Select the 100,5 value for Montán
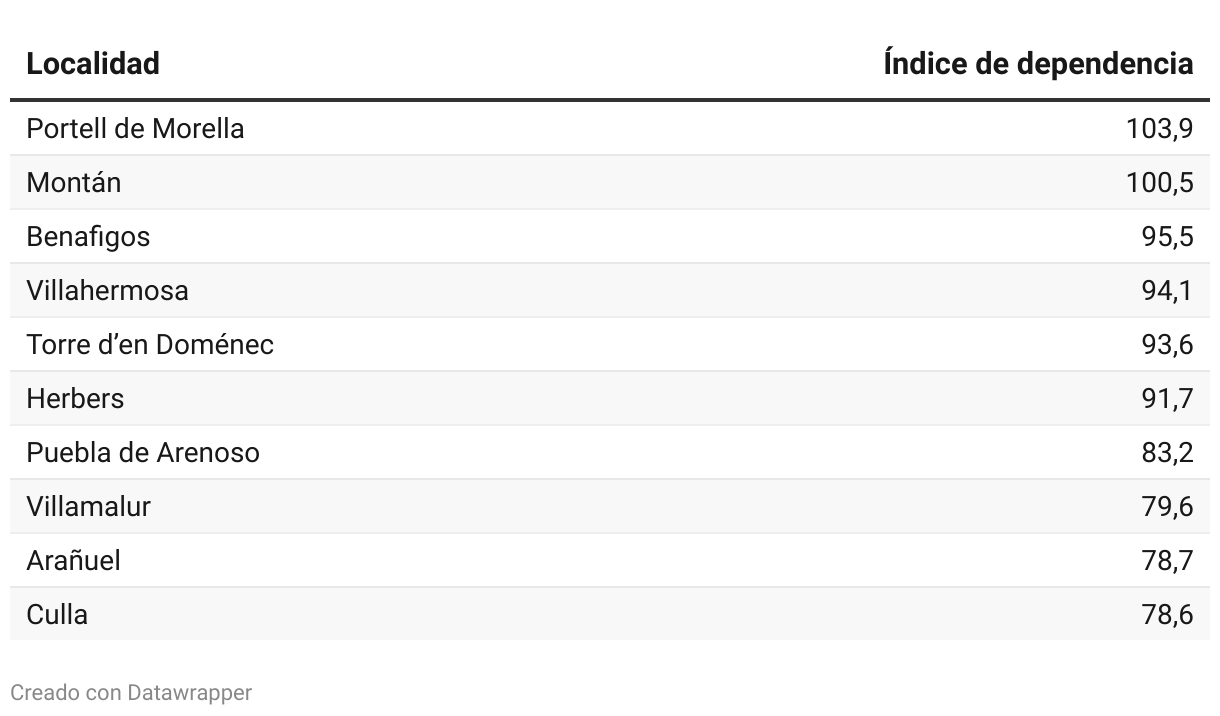The width and height of the screenshot is (1220, 716). 1159,183
